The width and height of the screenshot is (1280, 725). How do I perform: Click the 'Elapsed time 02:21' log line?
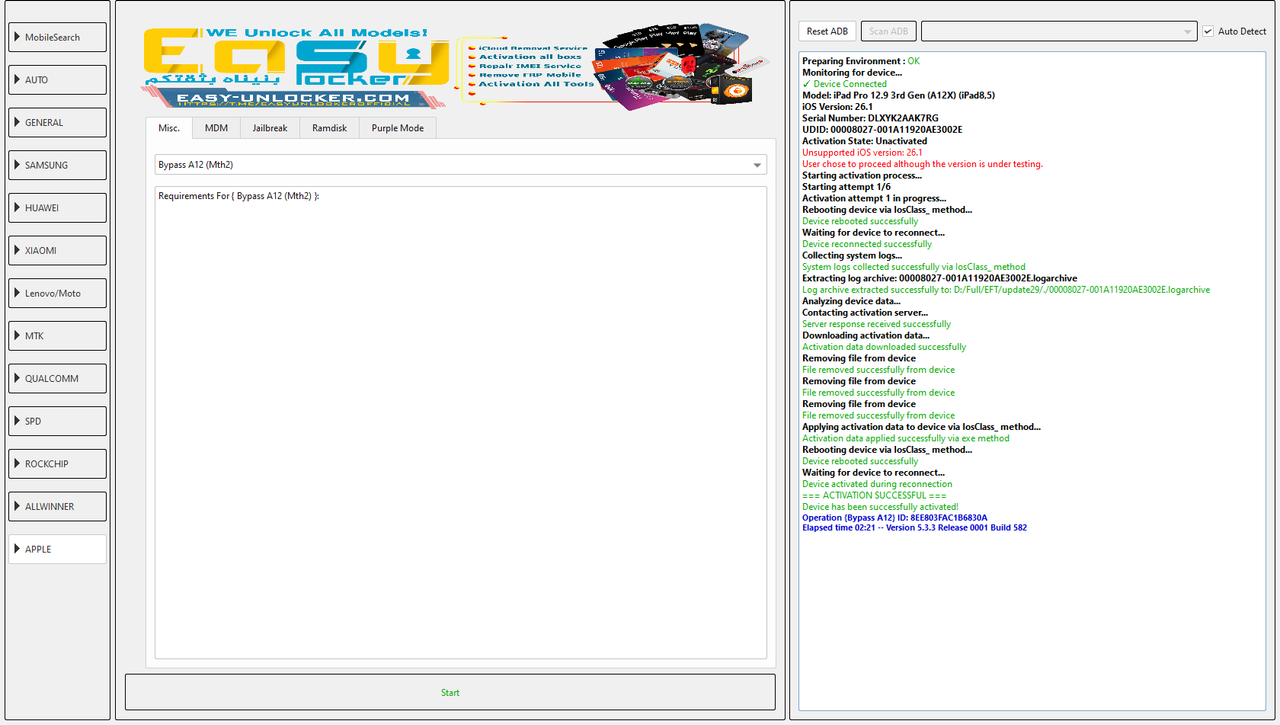click(x=914, y=527)
